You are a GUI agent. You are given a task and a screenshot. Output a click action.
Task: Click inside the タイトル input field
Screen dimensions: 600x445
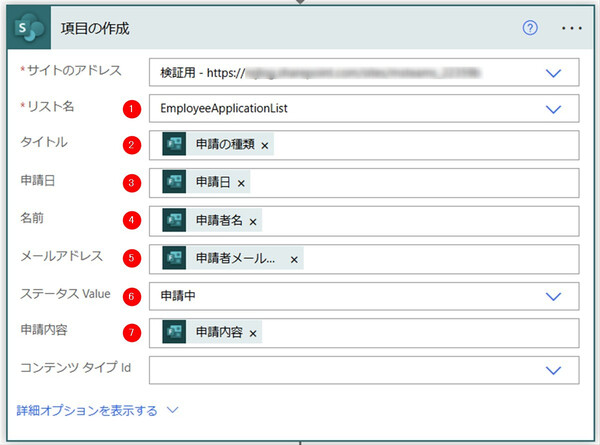(x=364, y=145)
